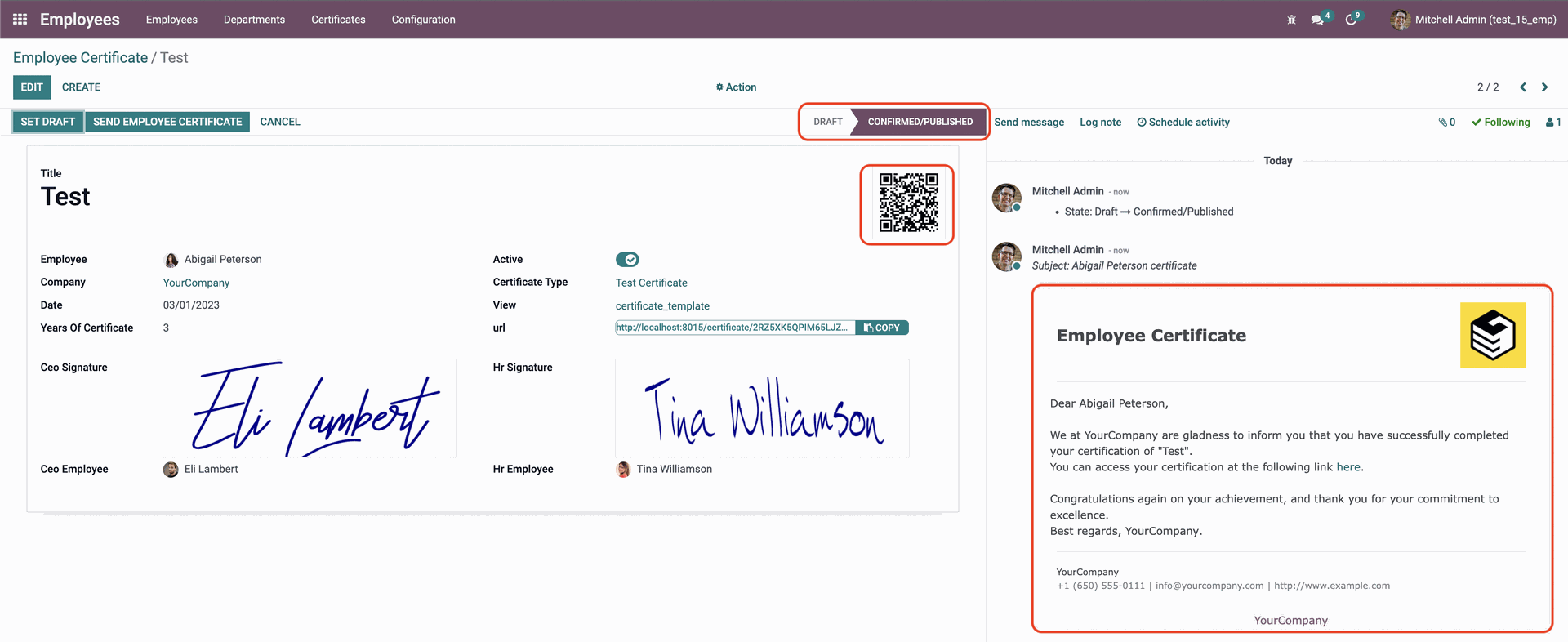Open the apps grid menu icon
The width and height of the screenshot is (1568, 642).
point(20,19)
